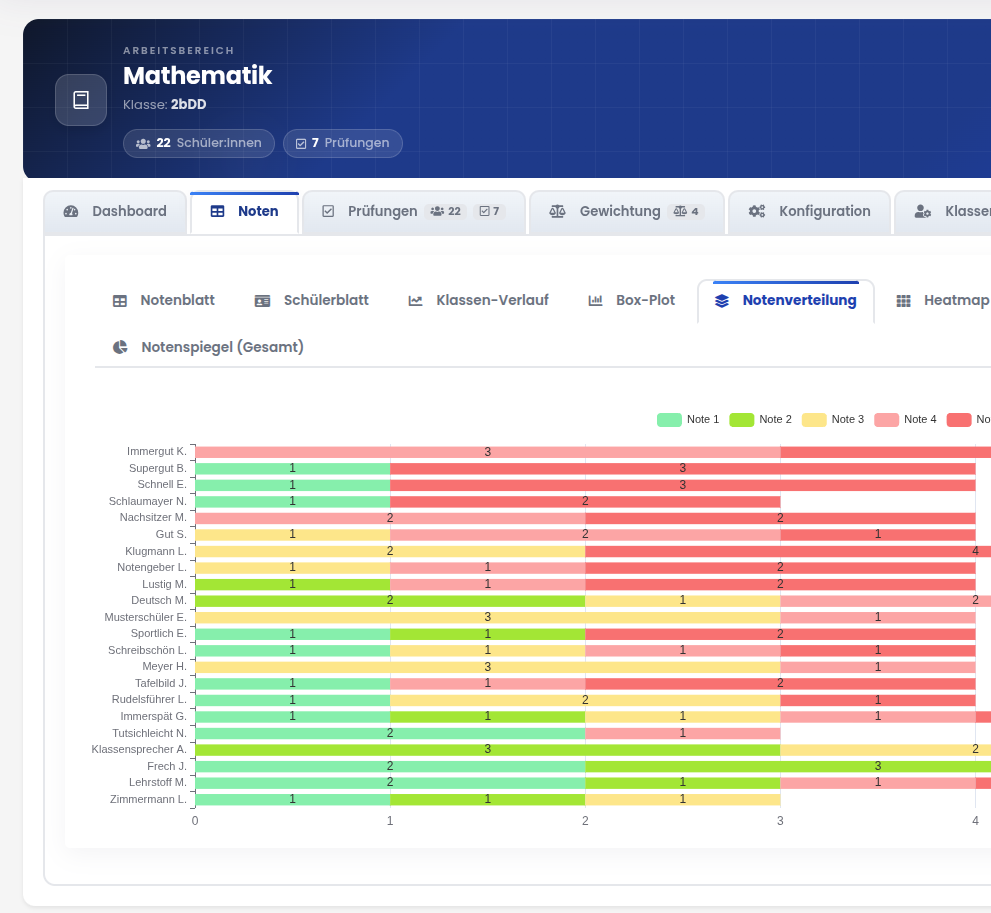This screenshot has width=991, height=913.
Task: Click the students group icon in the header badge
Action: point(143,143)
